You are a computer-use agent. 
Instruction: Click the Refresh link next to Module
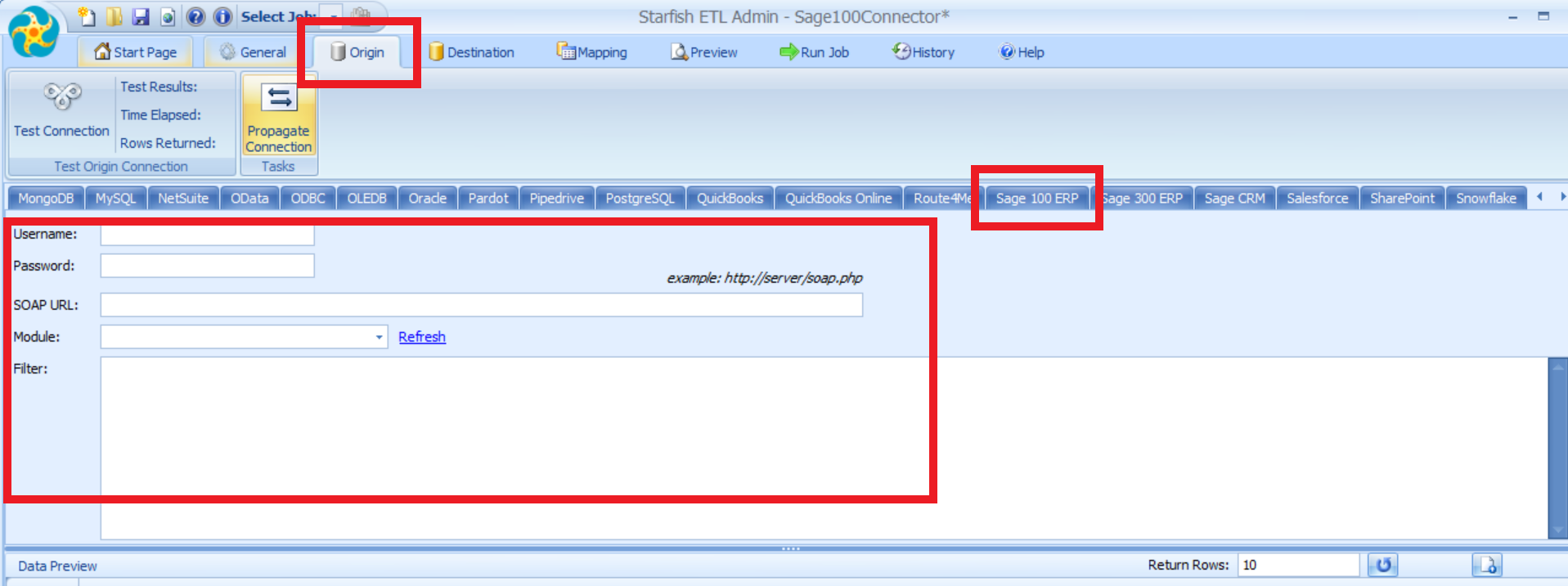click(422, 337)
